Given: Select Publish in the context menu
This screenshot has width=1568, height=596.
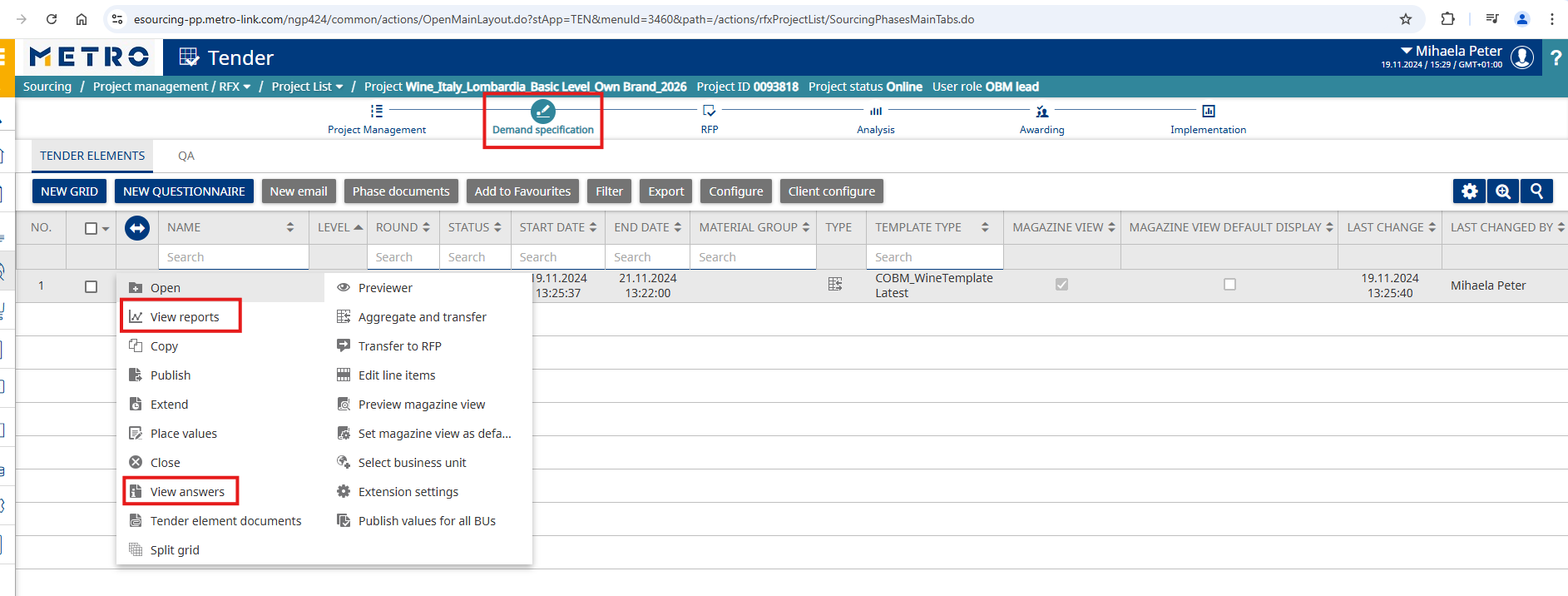Looking at the screenshot, I should click(171, 375).
